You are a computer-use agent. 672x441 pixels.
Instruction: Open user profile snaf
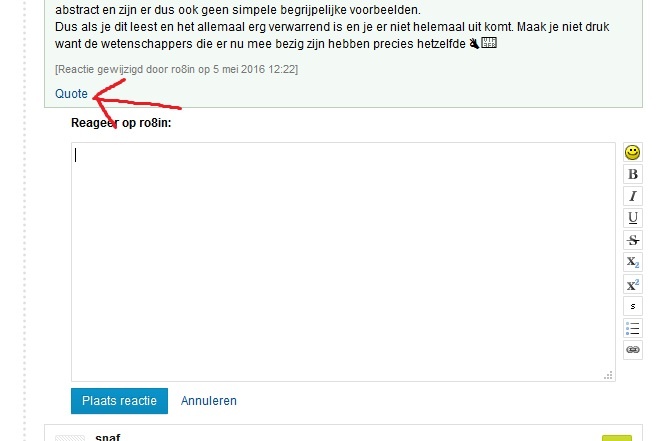click(108, 437)
